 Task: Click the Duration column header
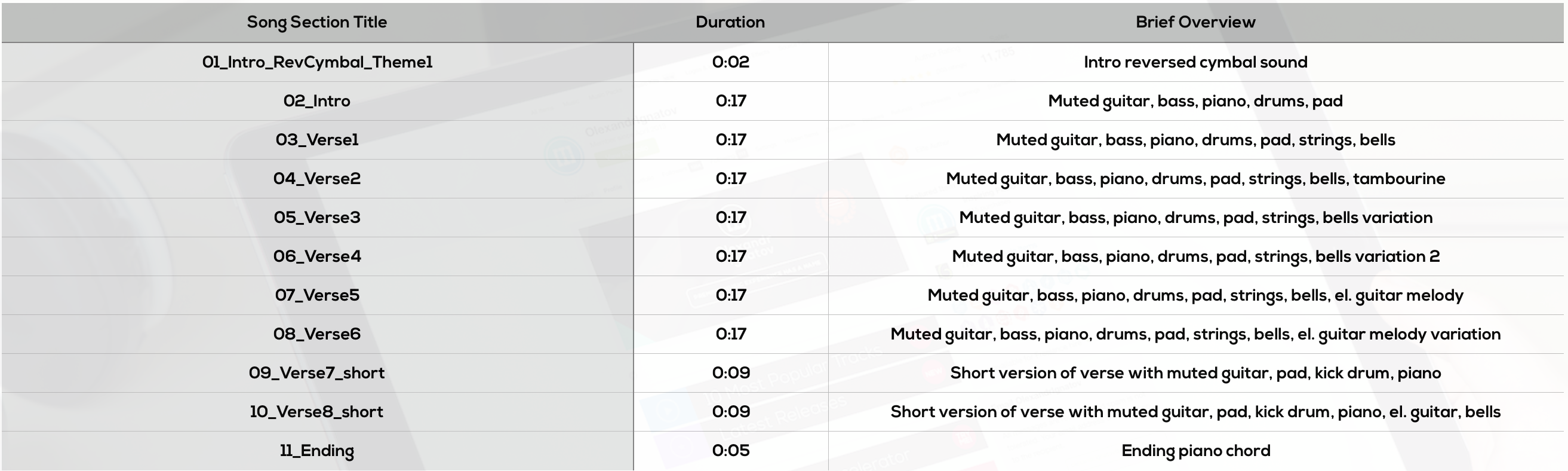click(x=730, y=22)
